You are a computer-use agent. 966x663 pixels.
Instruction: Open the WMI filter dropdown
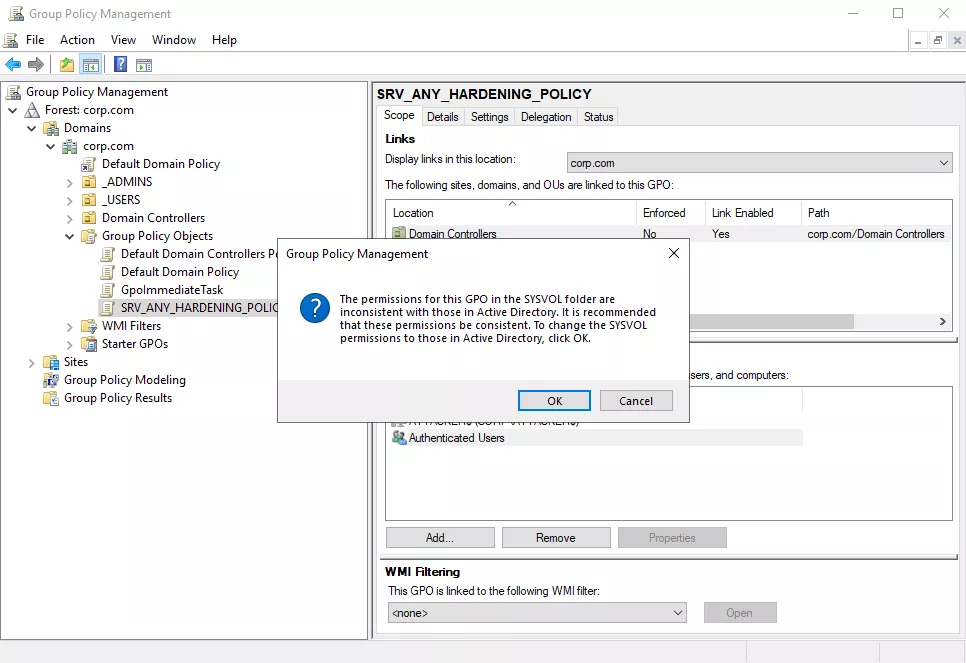click(x=537, y=612)
